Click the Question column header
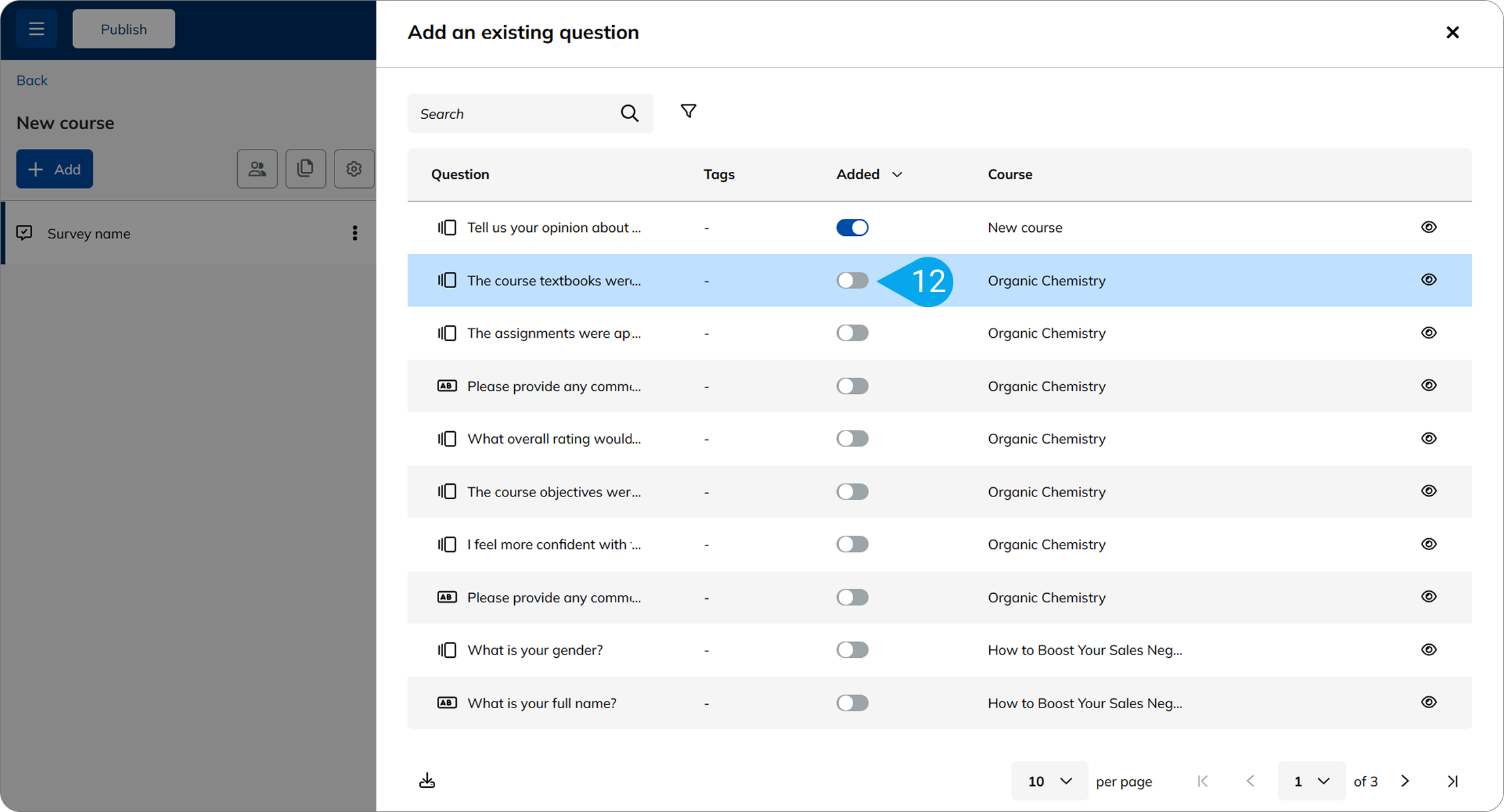This screenshot has height=812, width=1504. point(460,174)
